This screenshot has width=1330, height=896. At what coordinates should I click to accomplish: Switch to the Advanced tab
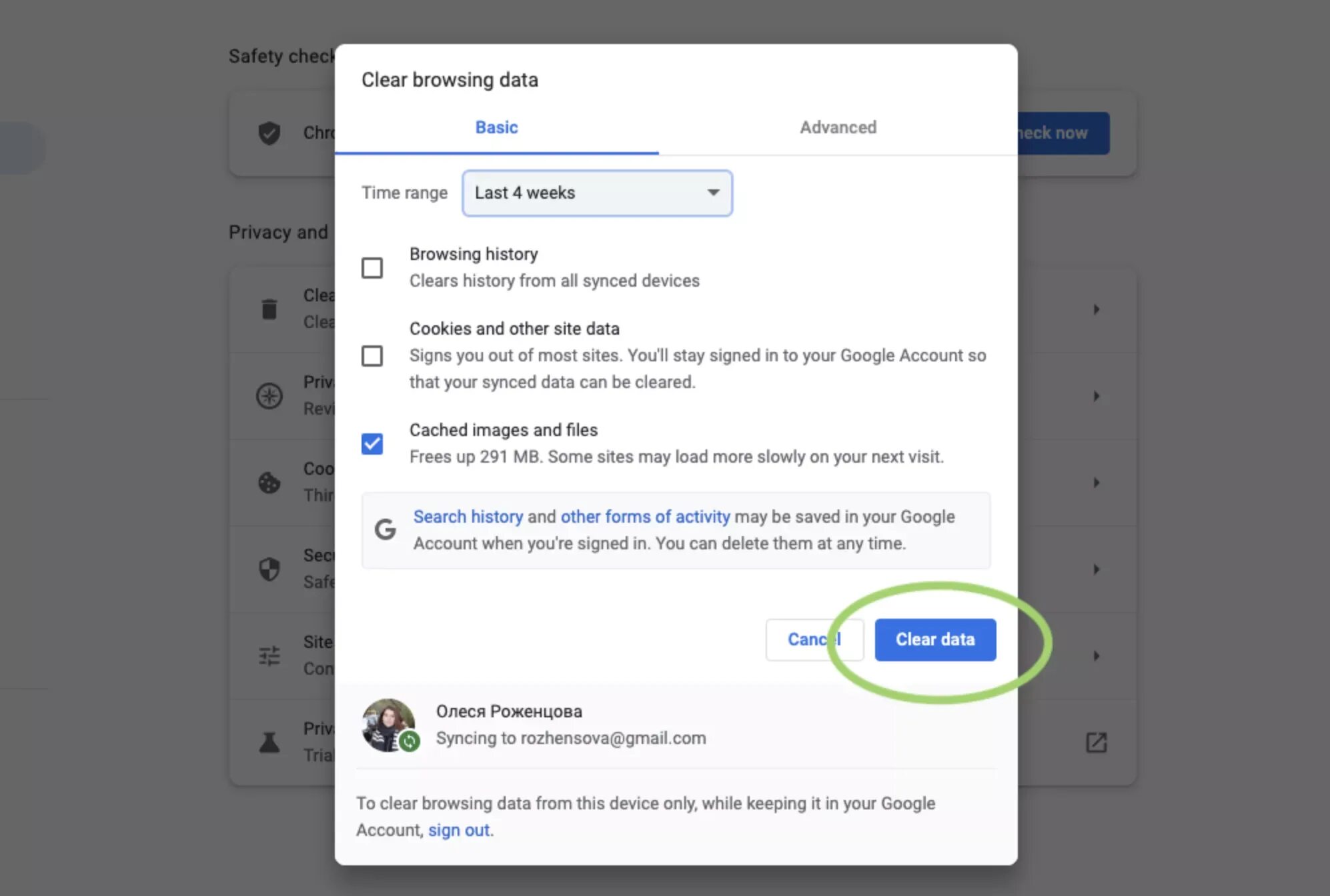(838, 127)
